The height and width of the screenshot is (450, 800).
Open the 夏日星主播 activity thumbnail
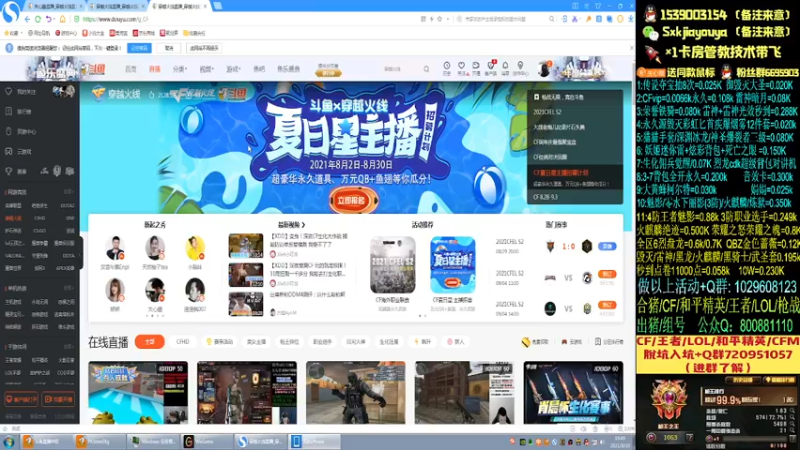[453, 265]
